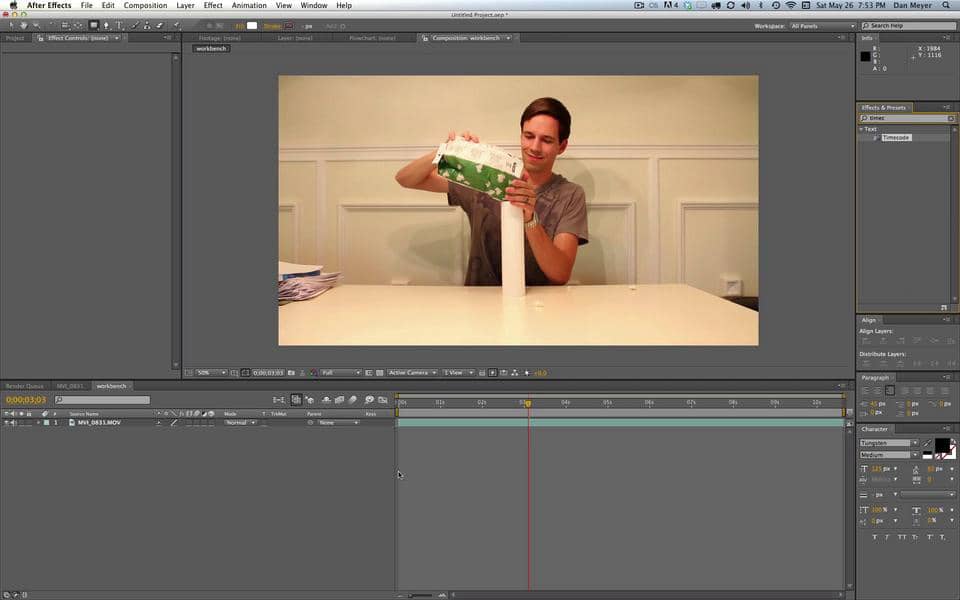Select the Timecode effect preset
The image size is (960, 600).
pyautogui.click(x=896, y=138)
